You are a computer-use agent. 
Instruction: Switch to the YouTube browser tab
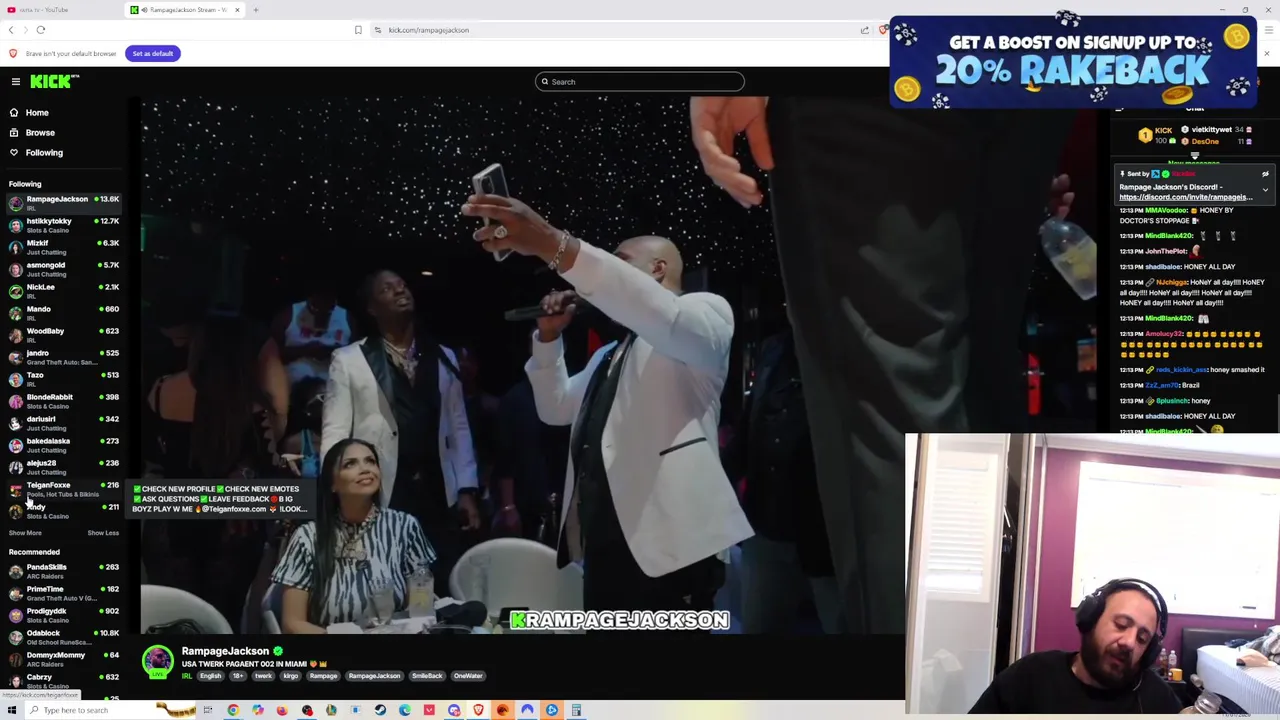click(60, 10)
